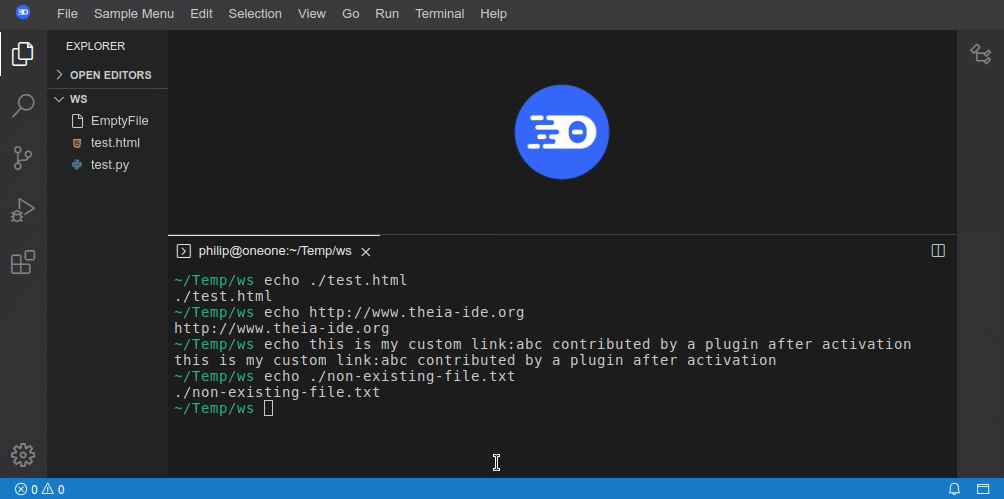This screenshot has height=499, width=1004.
Task: Show notifications bell in status bar
Action: click(954, 489)
